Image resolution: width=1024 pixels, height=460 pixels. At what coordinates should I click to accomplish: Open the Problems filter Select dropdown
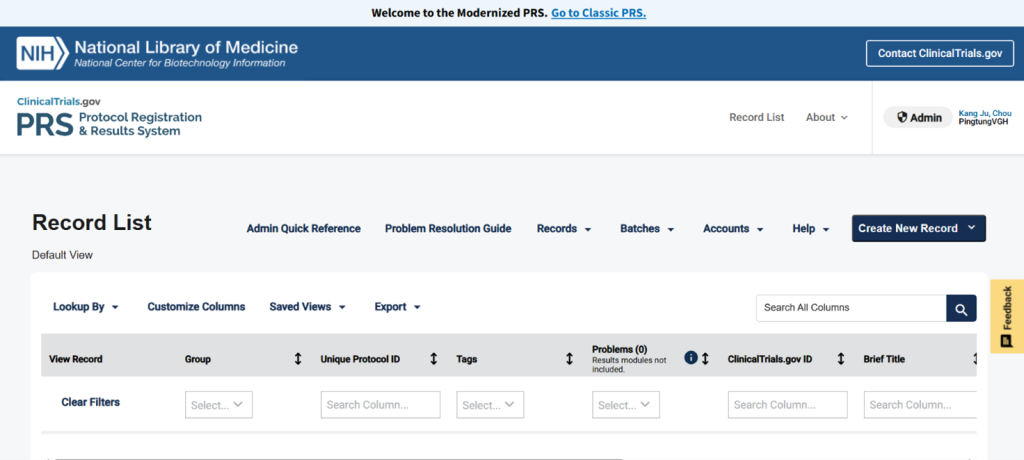pos(626,405)
